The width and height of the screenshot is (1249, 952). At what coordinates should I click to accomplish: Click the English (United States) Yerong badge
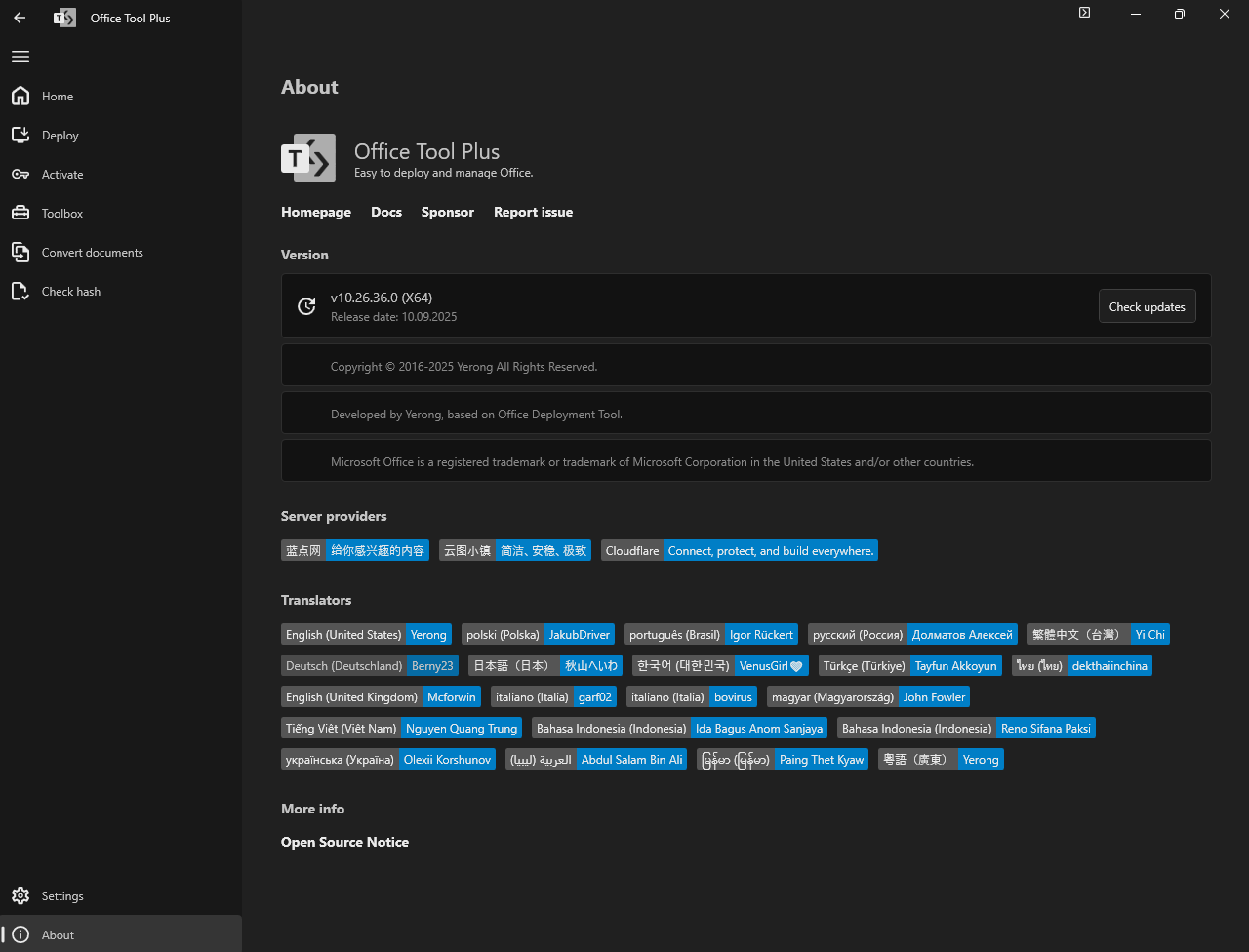(366, 635)
